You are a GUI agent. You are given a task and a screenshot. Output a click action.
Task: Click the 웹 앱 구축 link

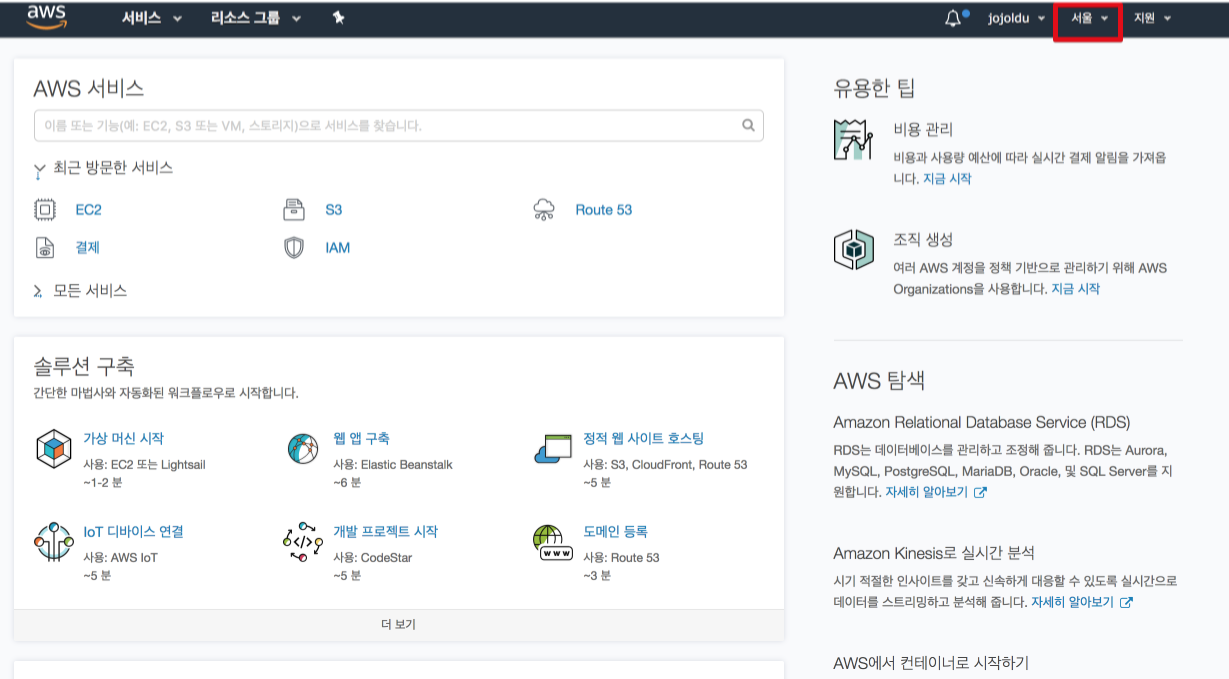pos(361,438)
